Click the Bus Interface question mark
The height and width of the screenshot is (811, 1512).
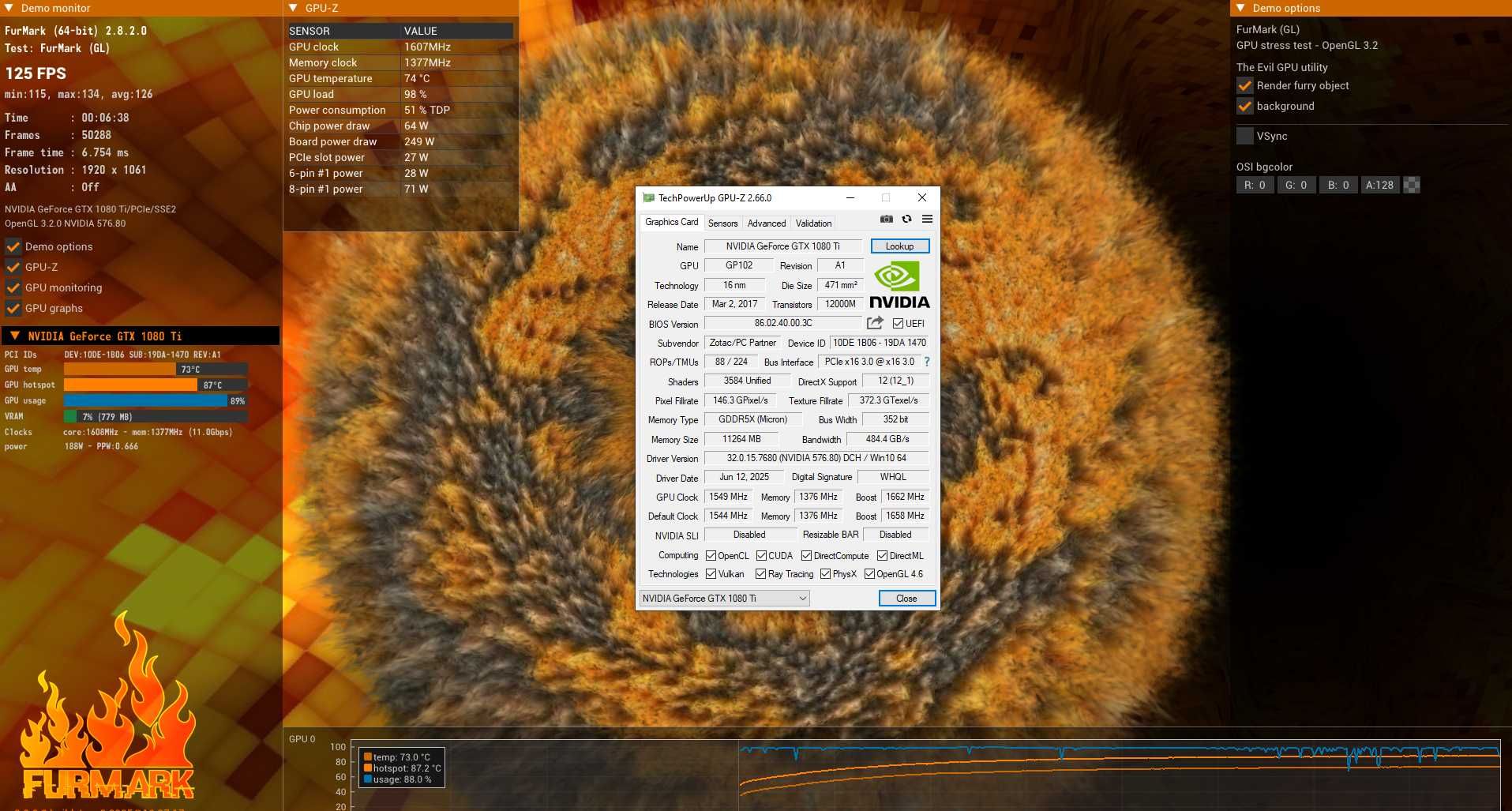point(927,362)
